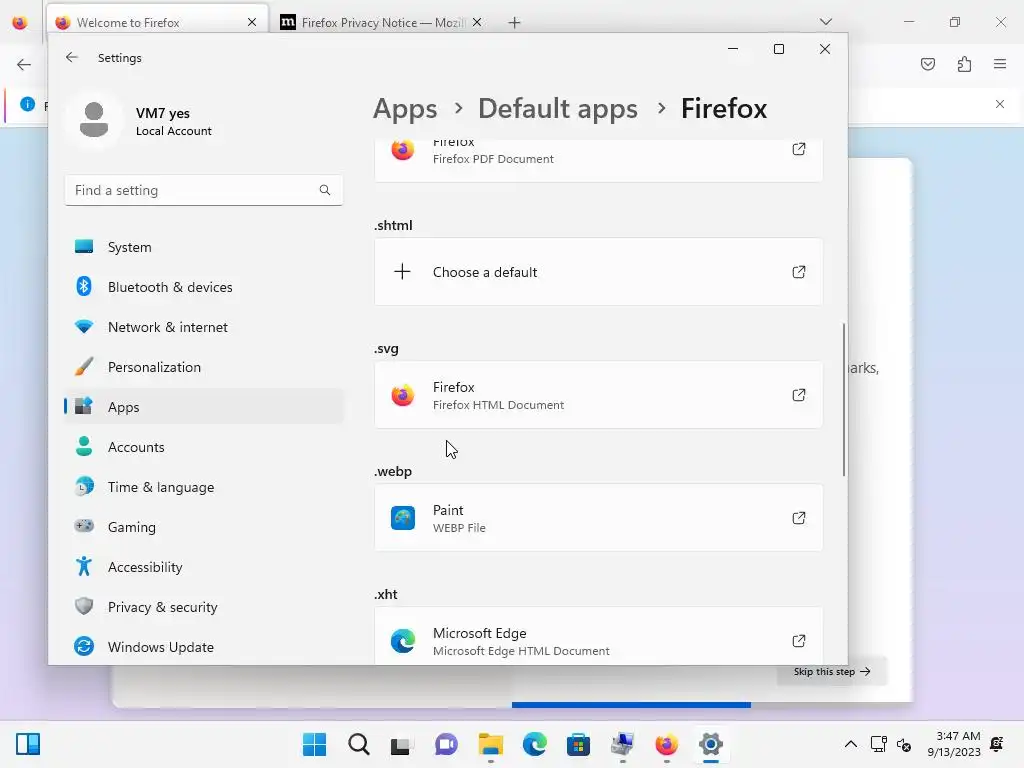
Task: Open Firefox extensions puzzle icon
Action: click(964, 64)
